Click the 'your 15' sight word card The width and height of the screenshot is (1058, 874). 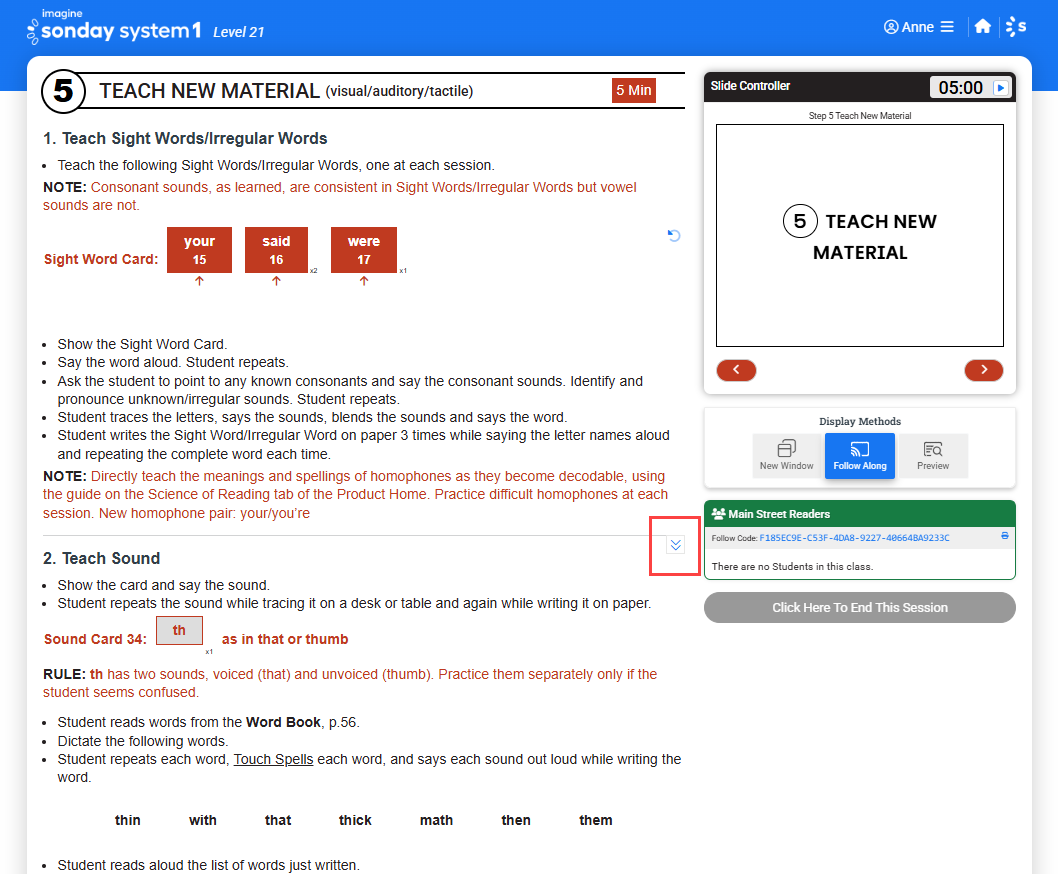coord(199,250)
